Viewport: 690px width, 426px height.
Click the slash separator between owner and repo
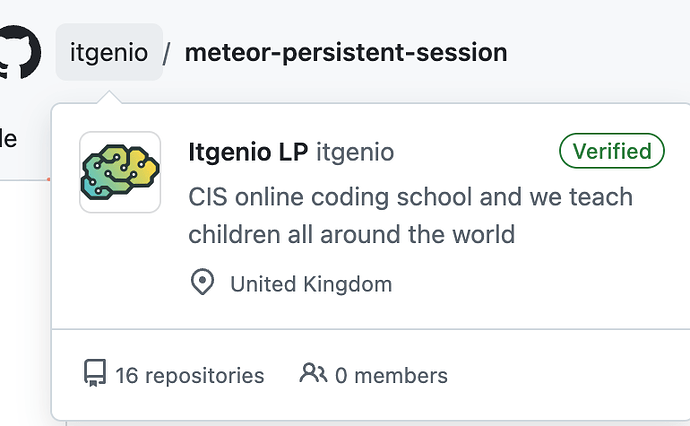[x=167, y=53]
